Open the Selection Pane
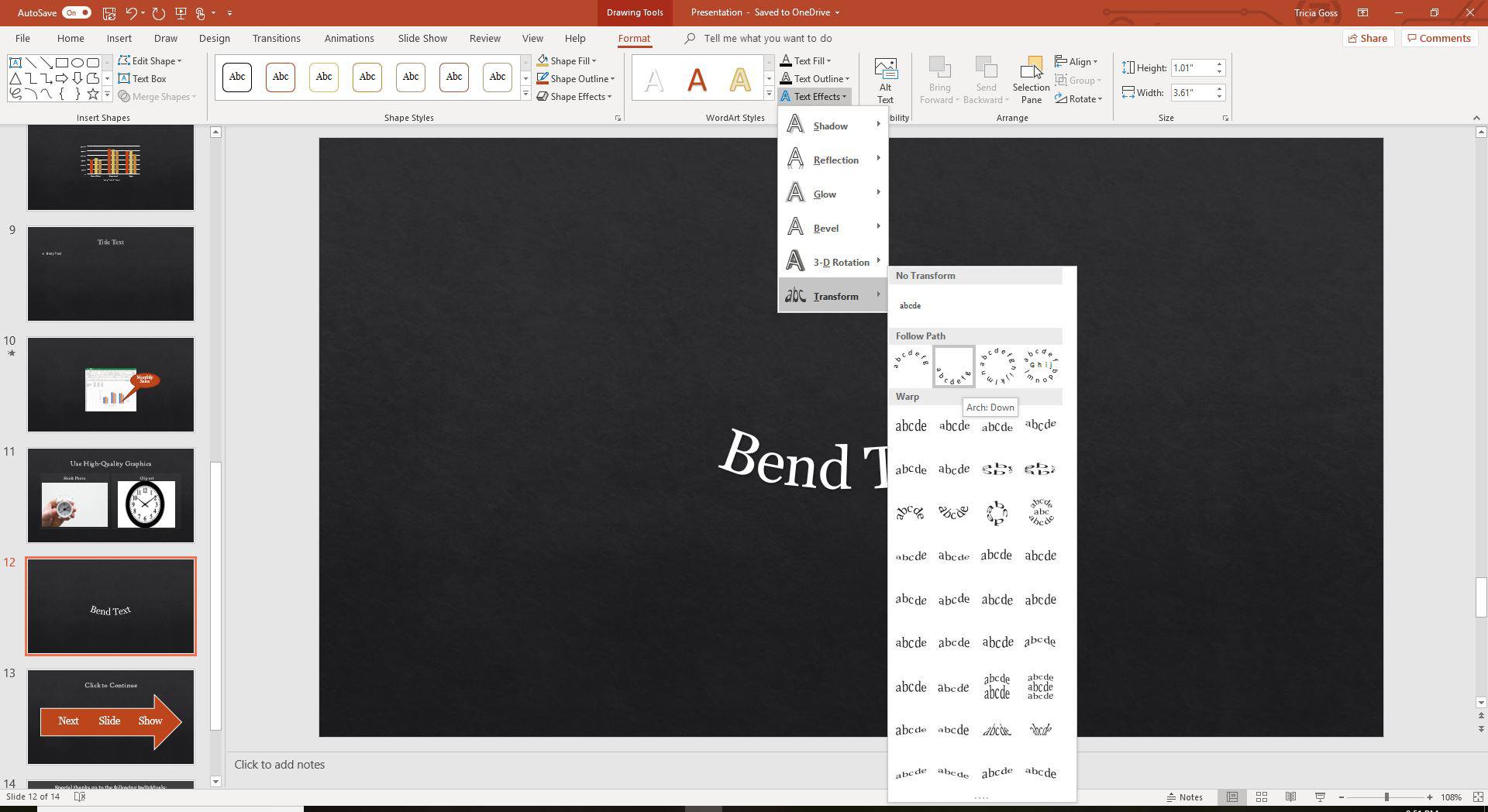 click(1031, 81)
